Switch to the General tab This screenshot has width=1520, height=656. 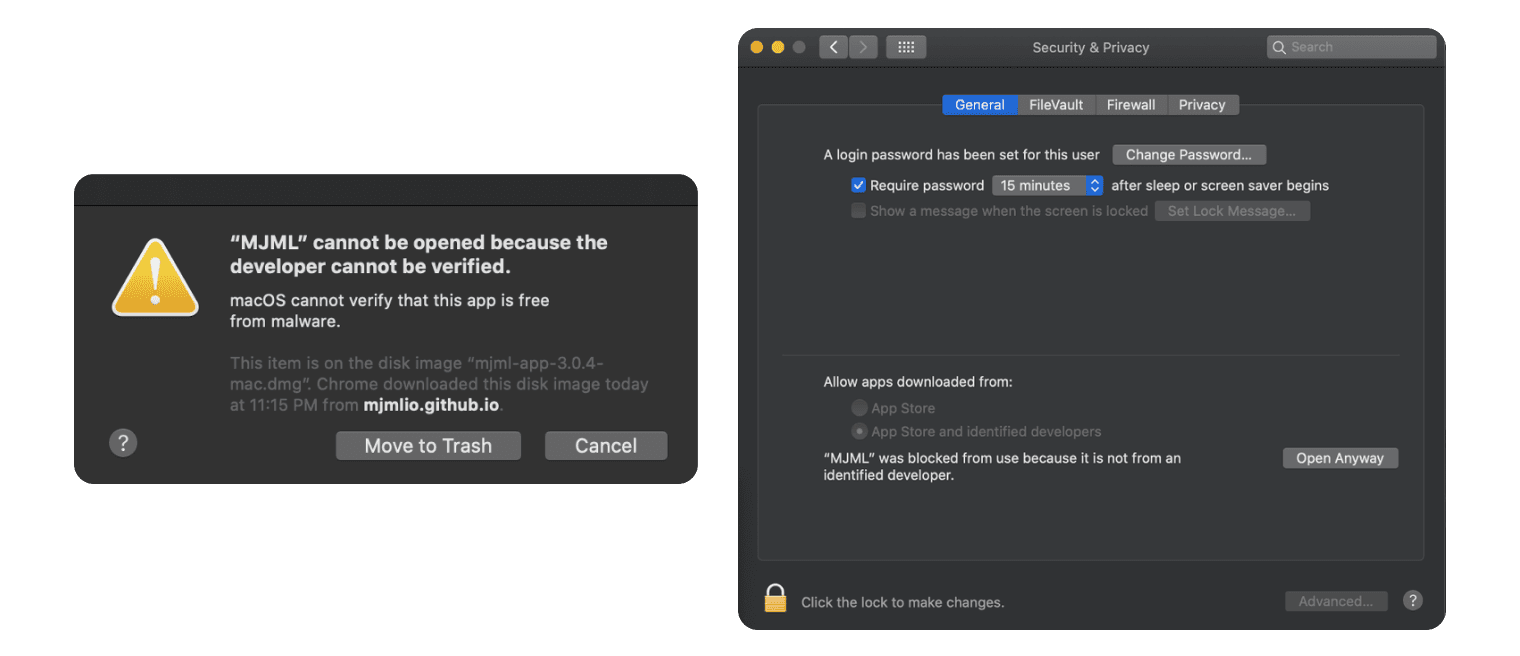coord(980,105)
